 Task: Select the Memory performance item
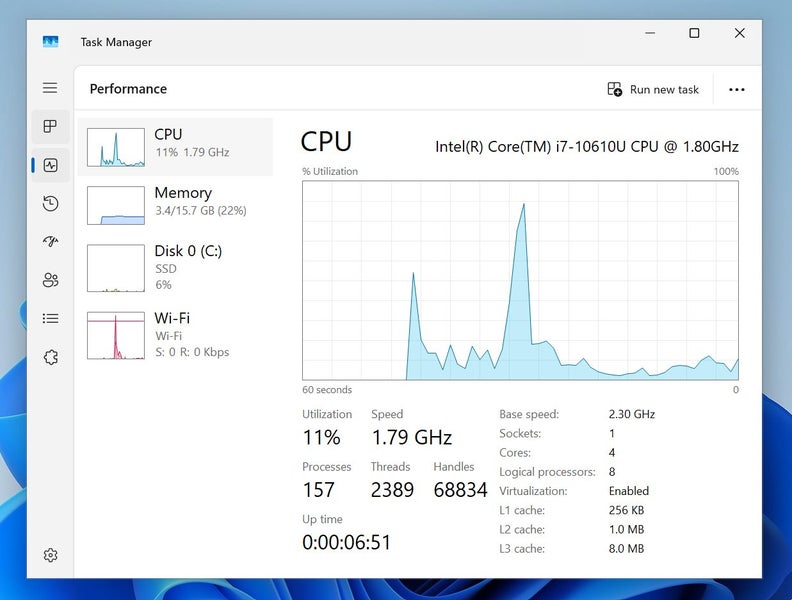point(175,205)
